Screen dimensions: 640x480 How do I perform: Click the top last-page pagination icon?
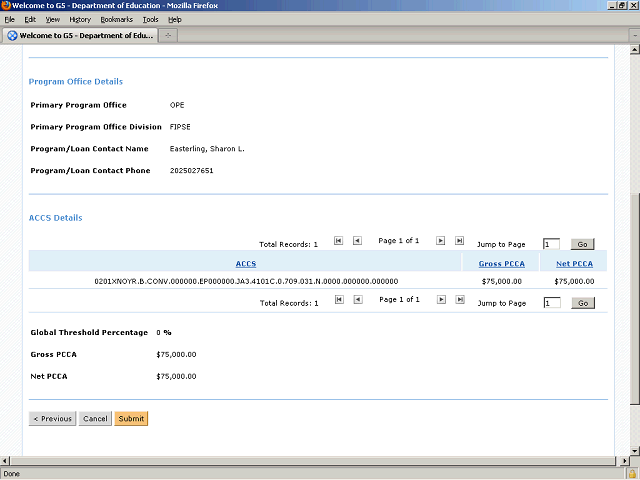pyautogui.click(x=459, y=241)
